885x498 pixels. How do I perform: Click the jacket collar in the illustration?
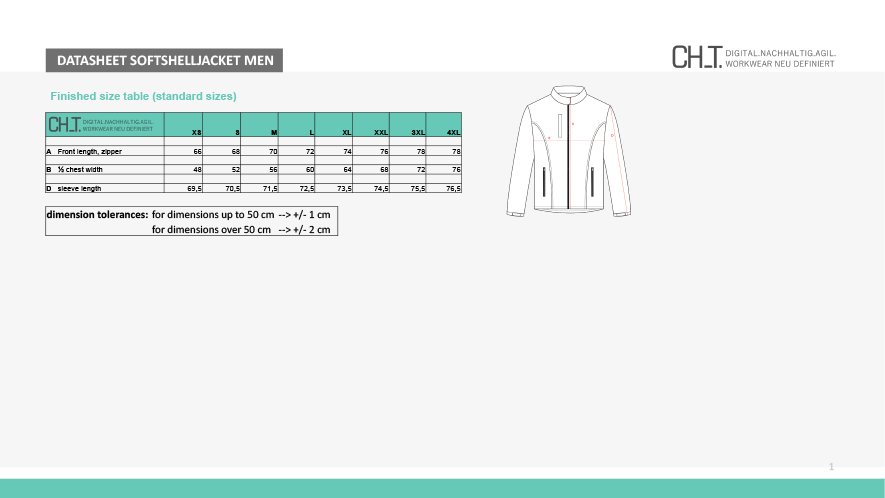coord(568,94)
